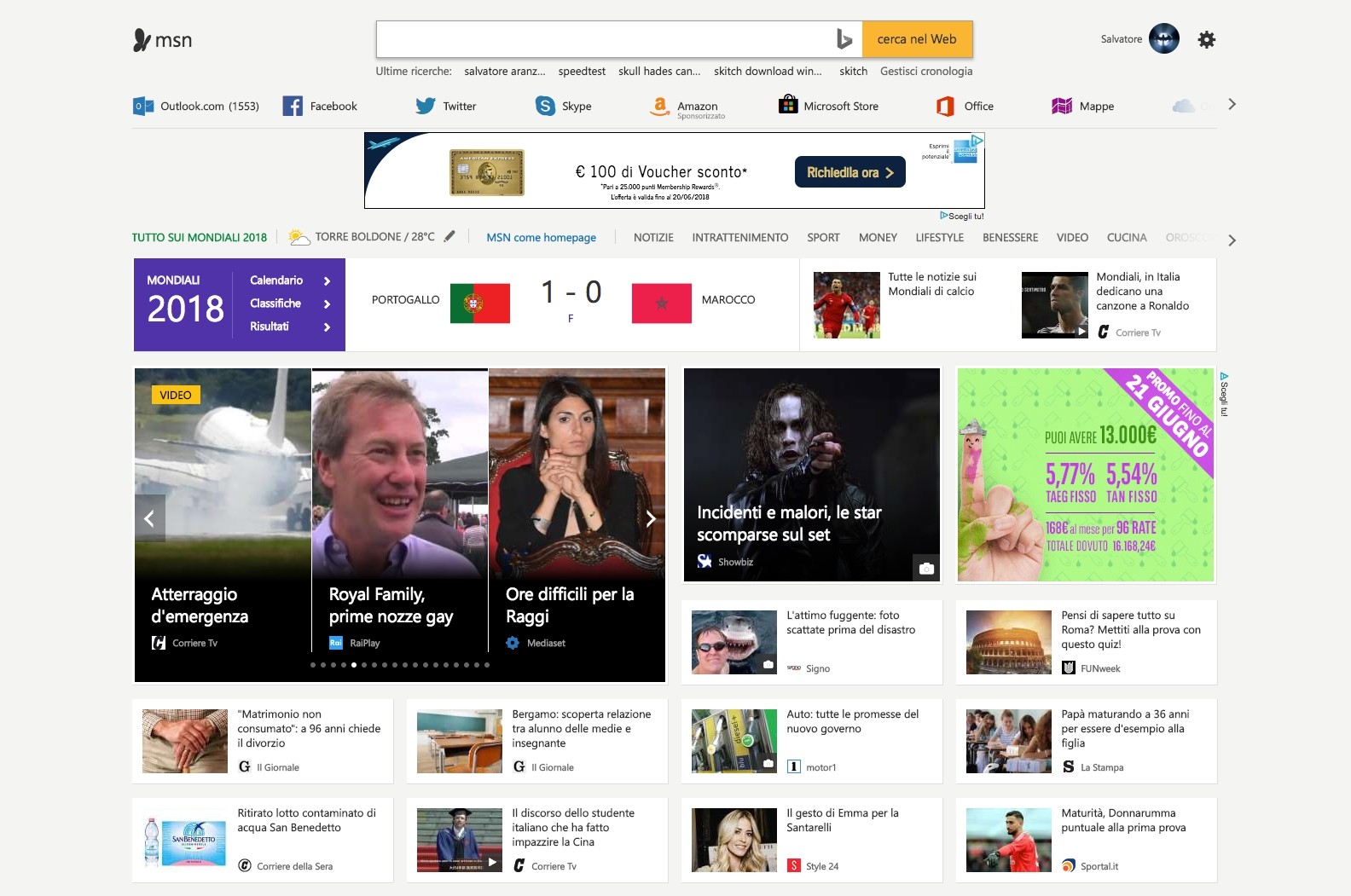Click the MSN logo
1351x896 pixels.
163,40
